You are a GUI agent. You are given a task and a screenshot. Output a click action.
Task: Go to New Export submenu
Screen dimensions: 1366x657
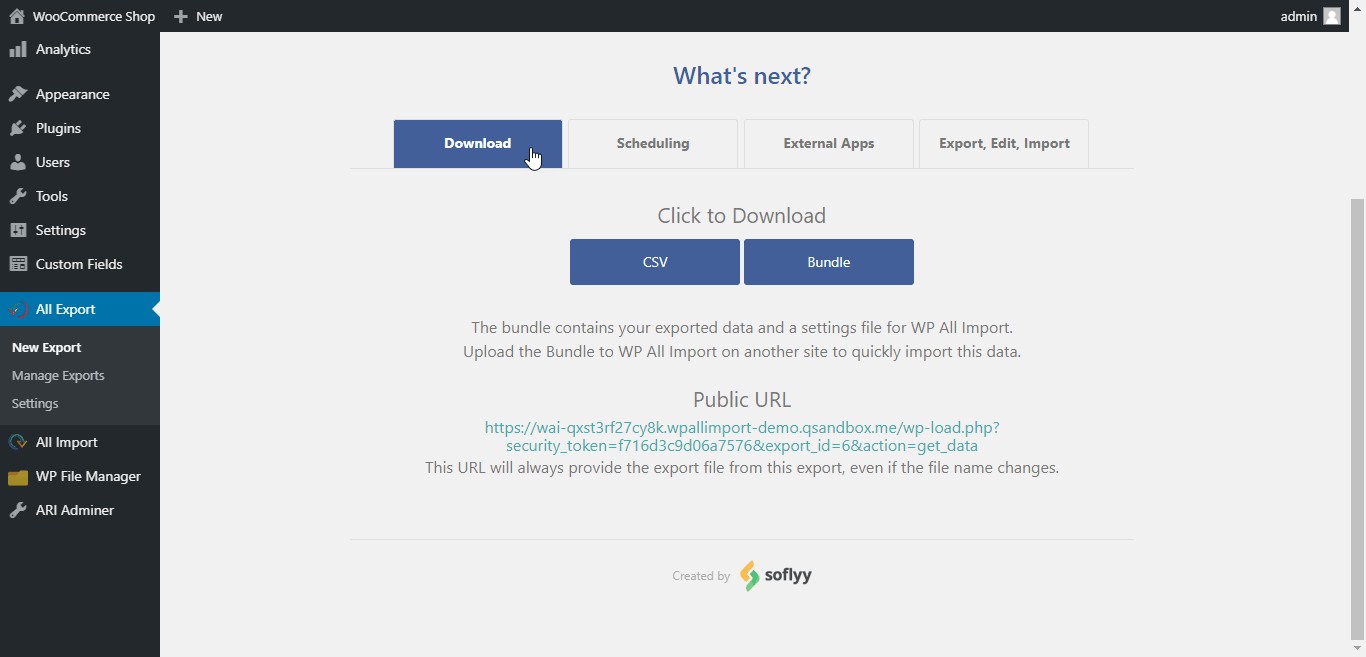[x=47, y=347]
